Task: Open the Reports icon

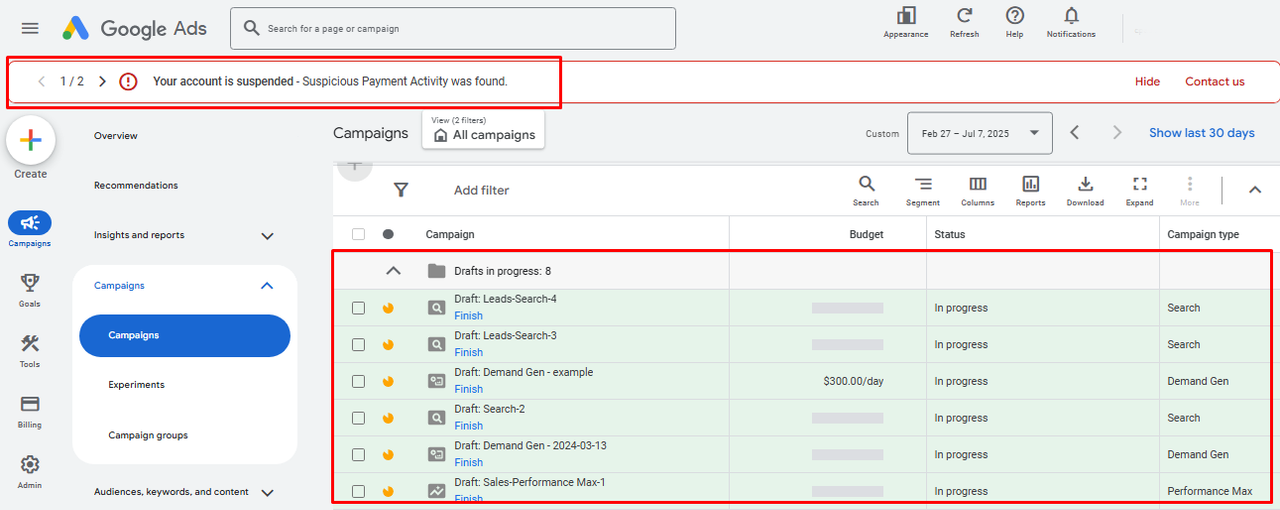Action: point(1030,184)
